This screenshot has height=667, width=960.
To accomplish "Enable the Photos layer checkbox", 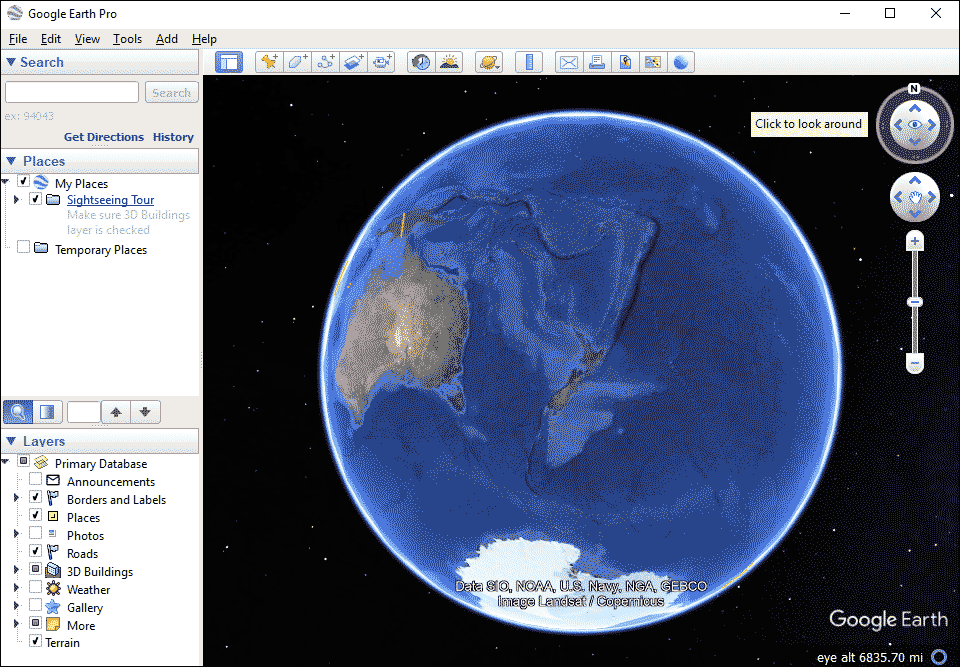I will click(x=36, y=533).
